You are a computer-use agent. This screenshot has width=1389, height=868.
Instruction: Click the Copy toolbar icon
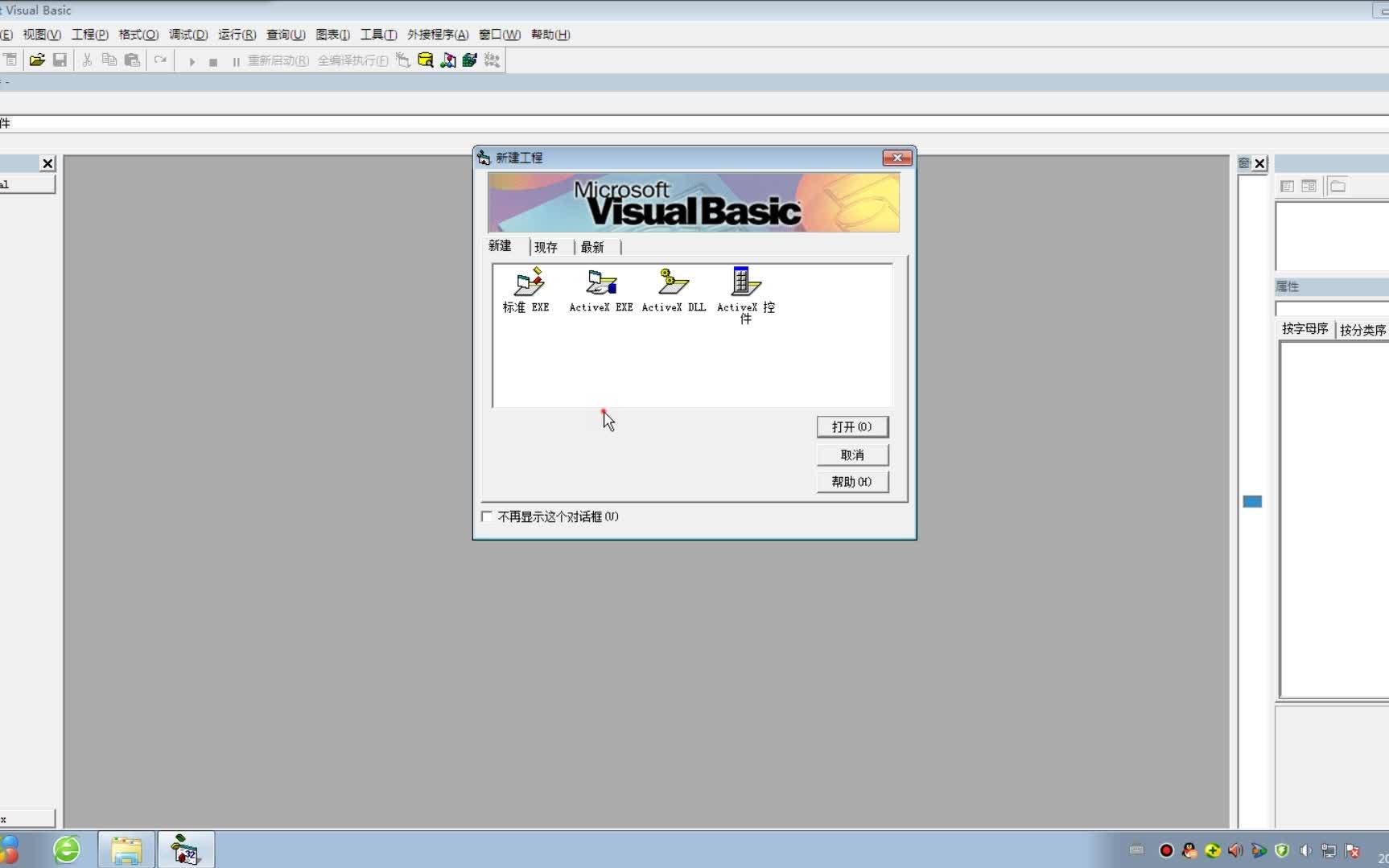point(109,60)
